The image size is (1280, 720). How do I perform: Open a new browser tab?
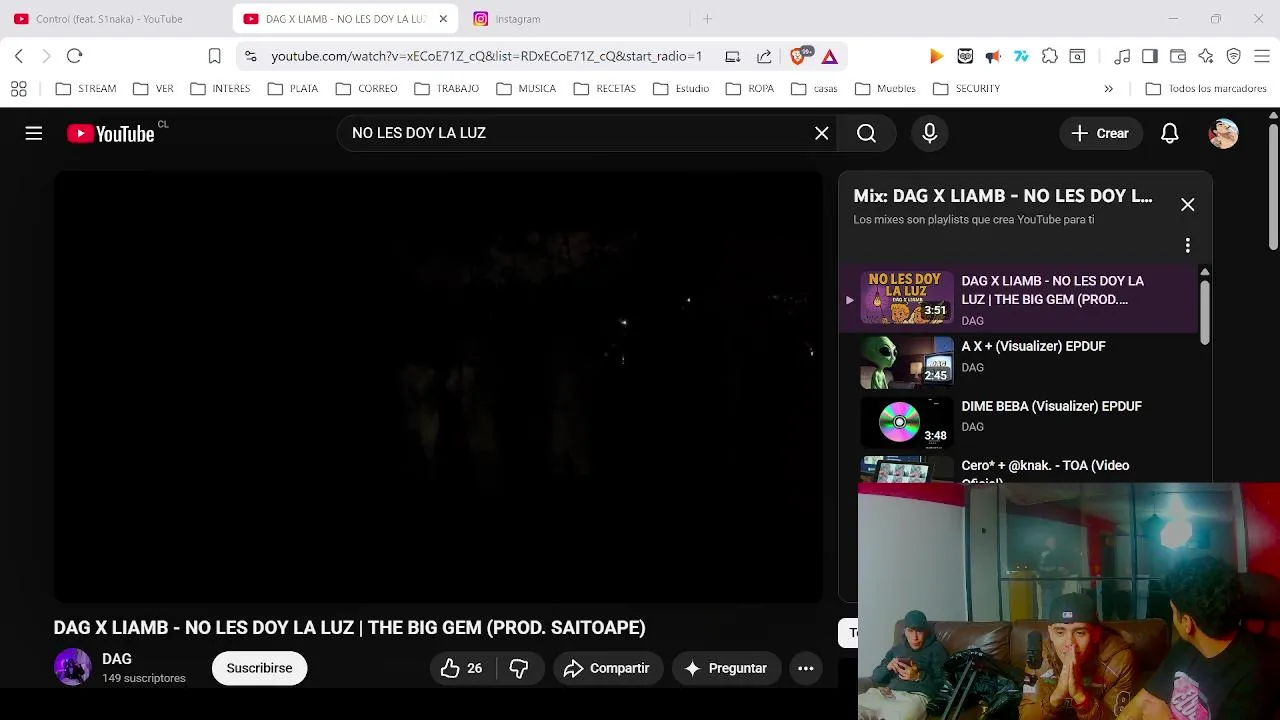click(707, 19)
